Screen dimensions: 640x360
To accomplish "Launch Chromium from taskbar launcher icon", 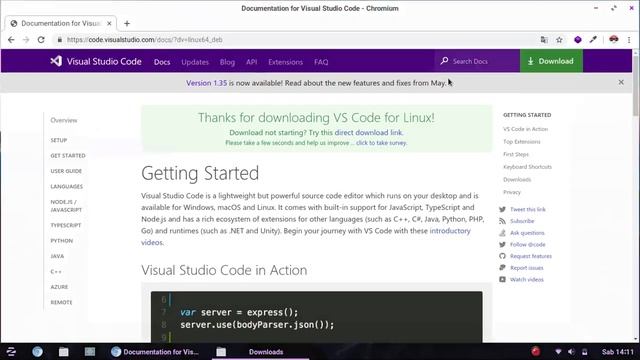I will coord(38,351).
